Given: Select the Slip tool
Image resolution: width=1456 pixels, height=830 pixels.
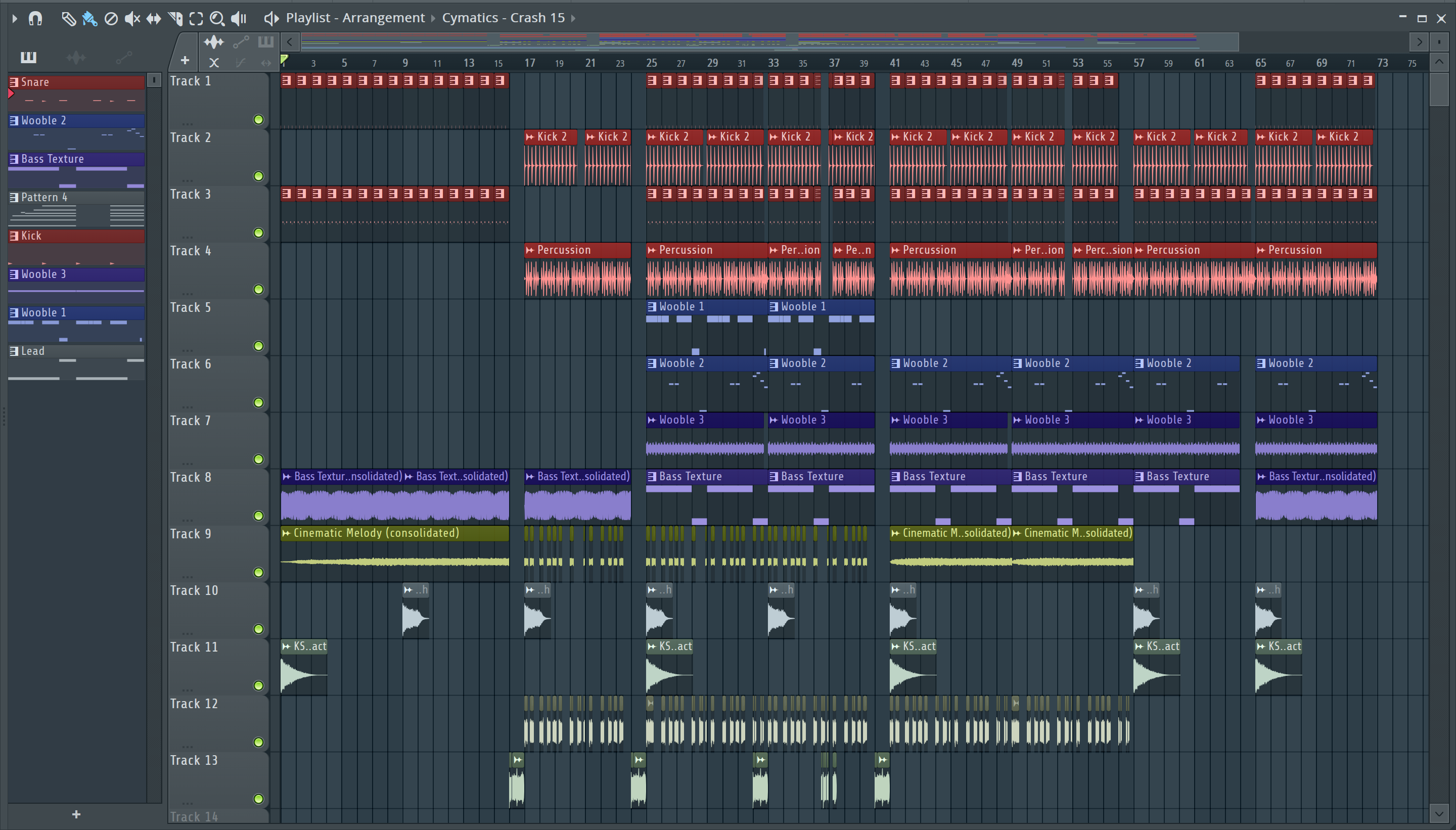Looking at the screenshot, I should point(154,19).
